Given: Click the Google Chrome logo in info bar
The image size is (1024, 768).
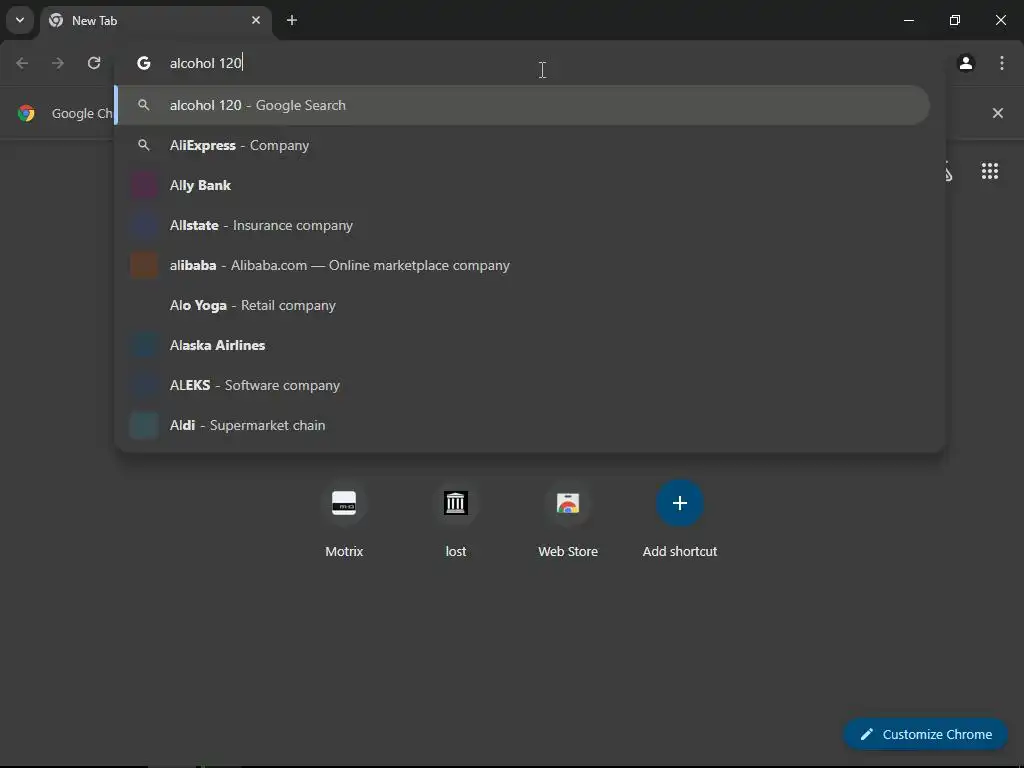Looking at the screenshot, I should 26,113.
